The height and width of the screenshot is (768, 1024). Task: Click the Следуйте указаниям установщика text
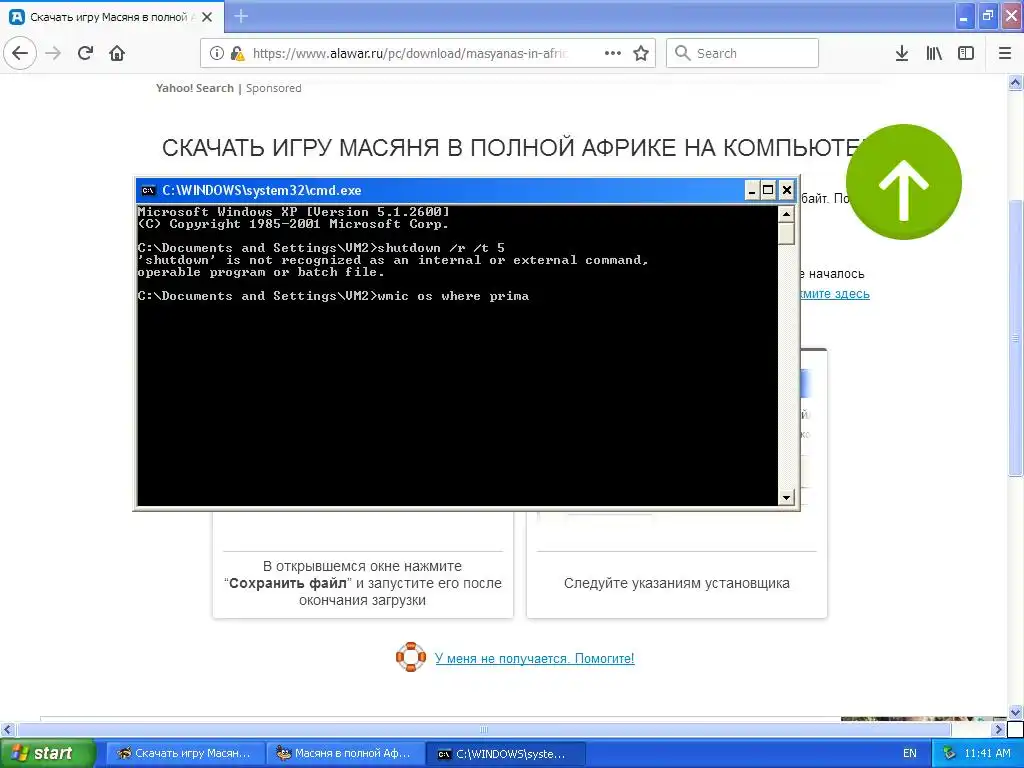(677, 583)
